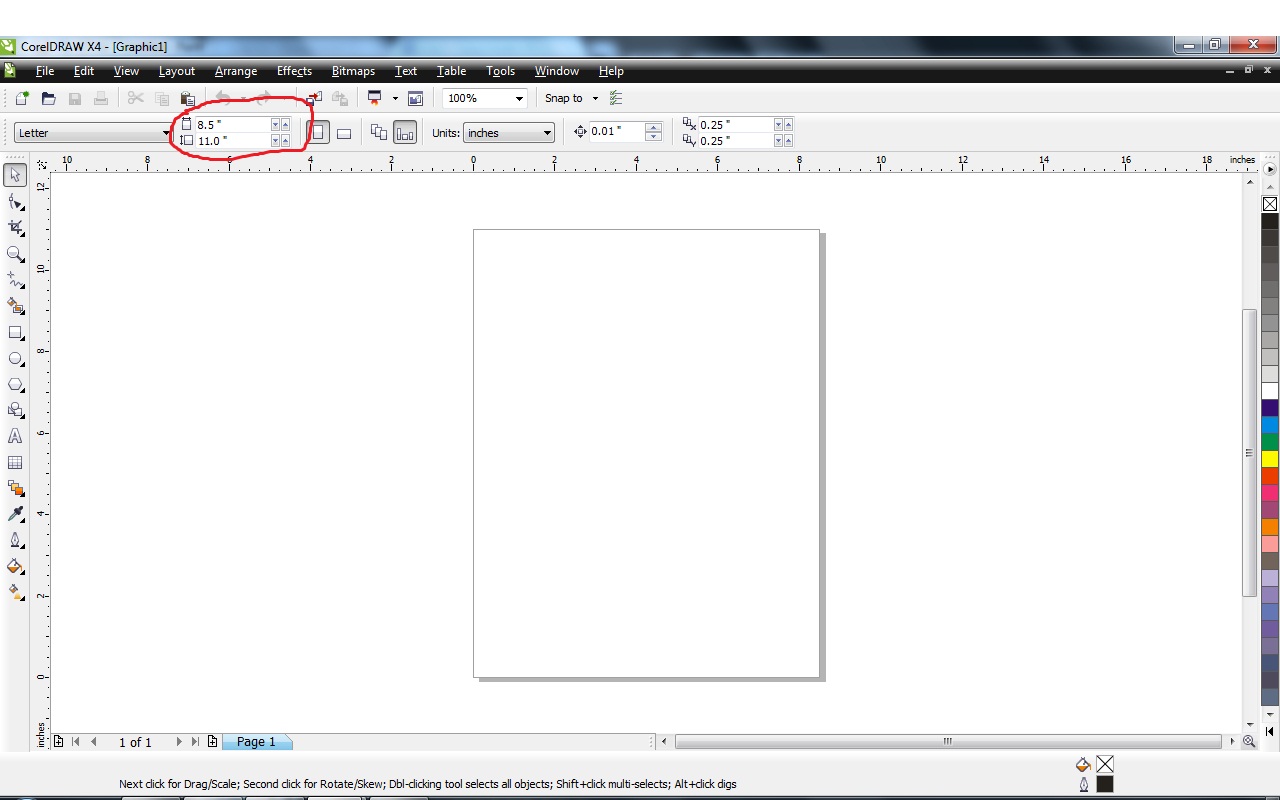Set page orientation to Portrait

(318, 132)
